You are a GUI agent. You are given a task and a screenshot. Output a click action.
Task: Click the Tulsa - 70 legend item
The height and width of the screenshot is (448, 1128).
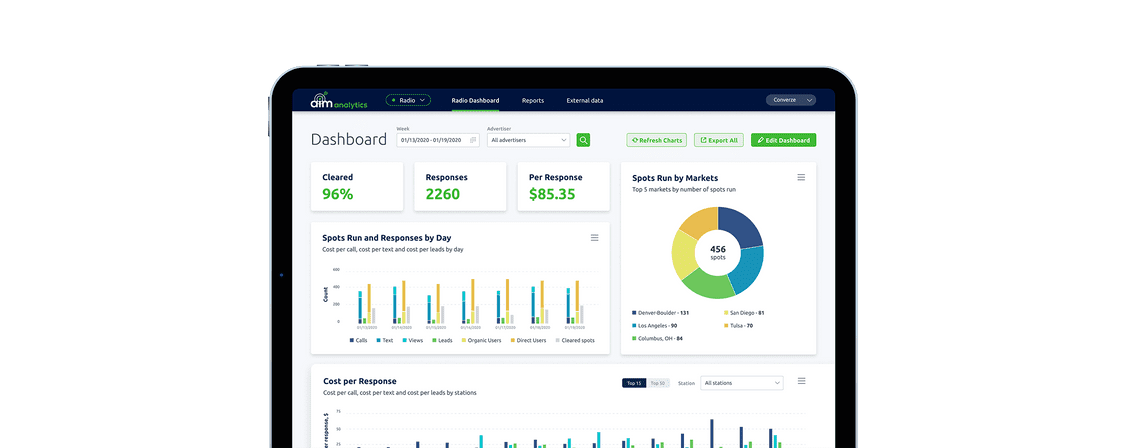pyautogui.click(x=740, y=326)
